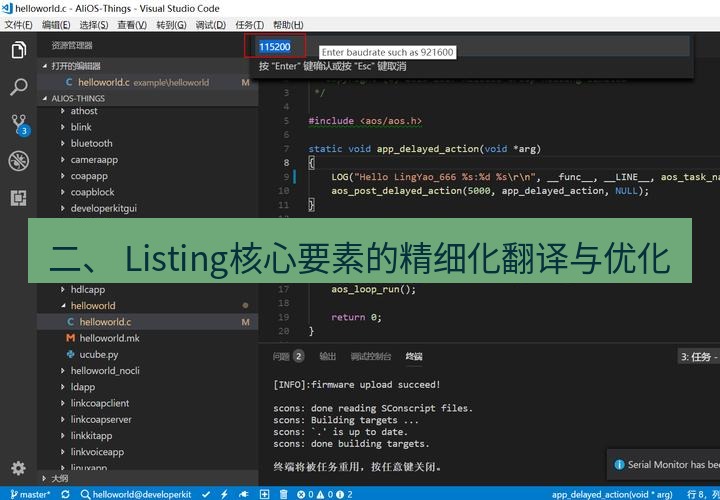The width and height of the screenshot is (720, 500).
Task: Switch to the 问题 panel tab
Action: coord(288,356)
